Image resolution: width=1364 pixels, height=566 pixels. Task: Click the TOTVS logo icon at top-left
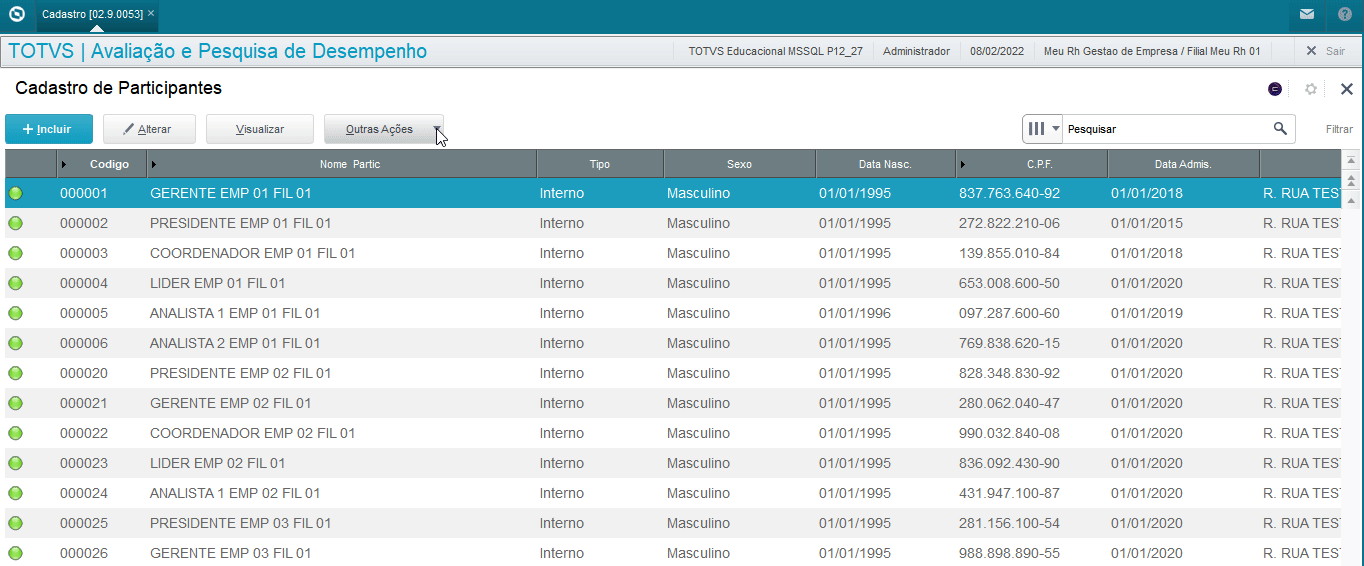16,14
